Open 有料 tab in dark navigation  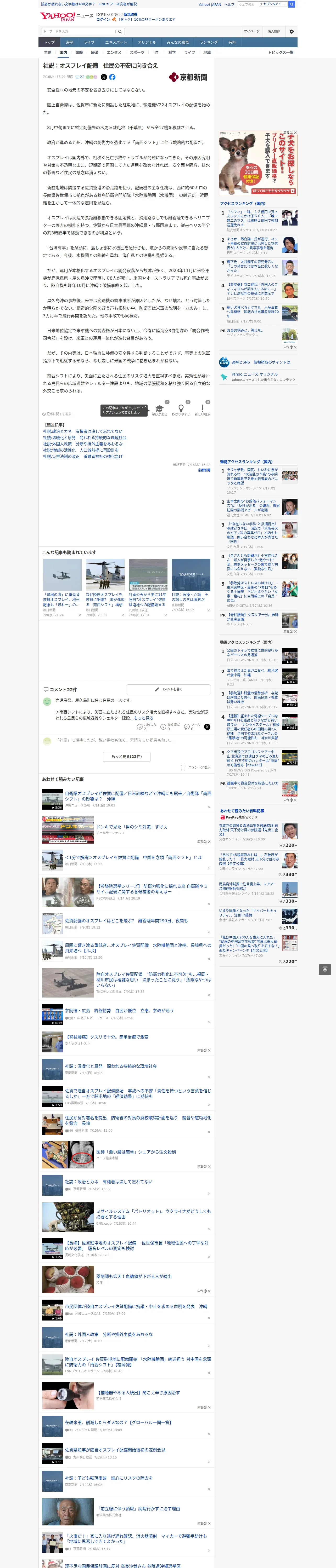click(232, 42)
